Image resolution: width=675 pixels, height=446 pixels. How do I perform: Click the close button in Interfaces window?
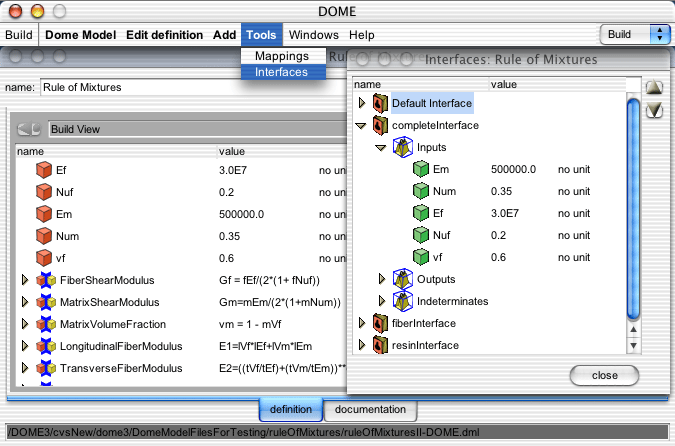pos(604,375)
